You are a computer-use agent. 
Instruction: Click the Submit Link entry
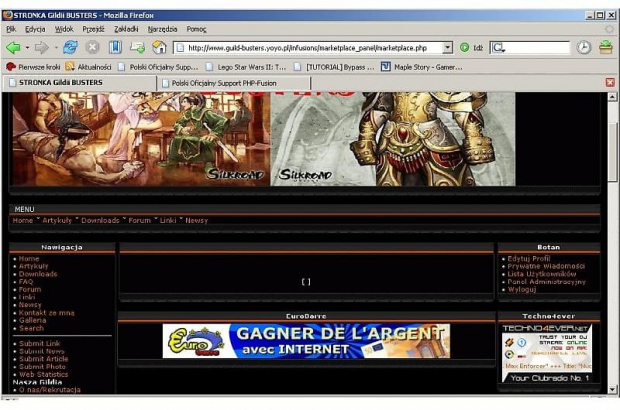pos(40,344)
